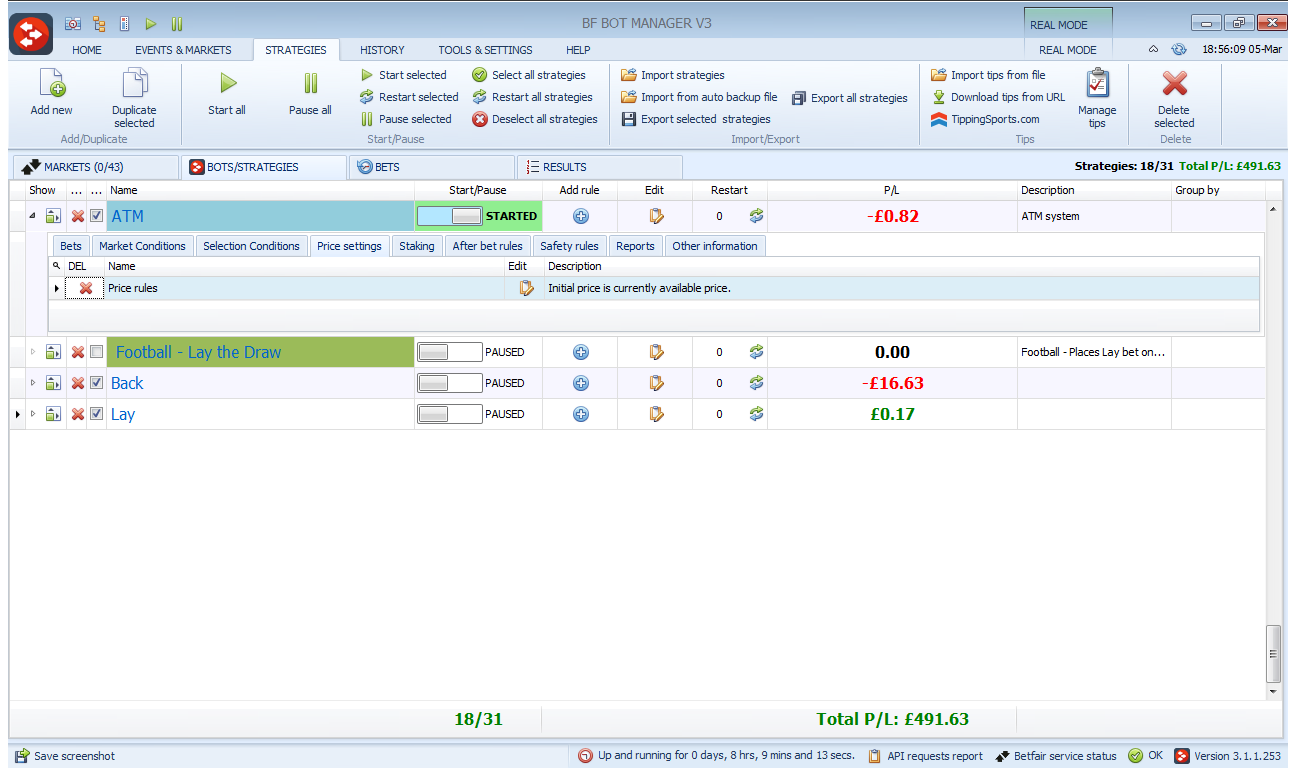This screenshot has height=776, width=1296.
Task: Switch to the RESULTS tab
Action: [600, 167]
